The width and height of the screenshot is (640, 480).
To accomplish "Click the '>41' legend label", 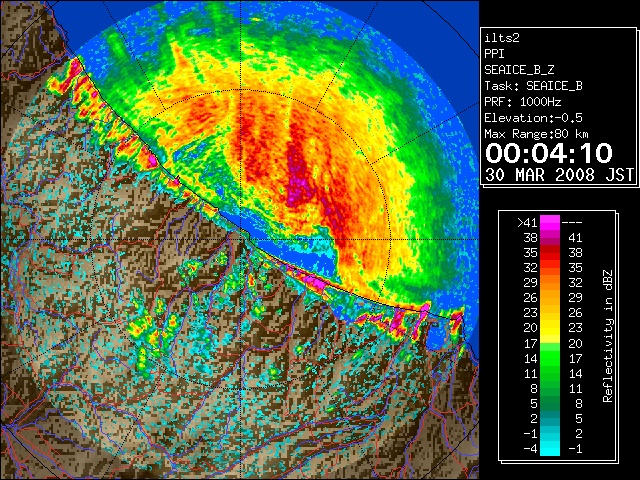I will coord(527,223).
